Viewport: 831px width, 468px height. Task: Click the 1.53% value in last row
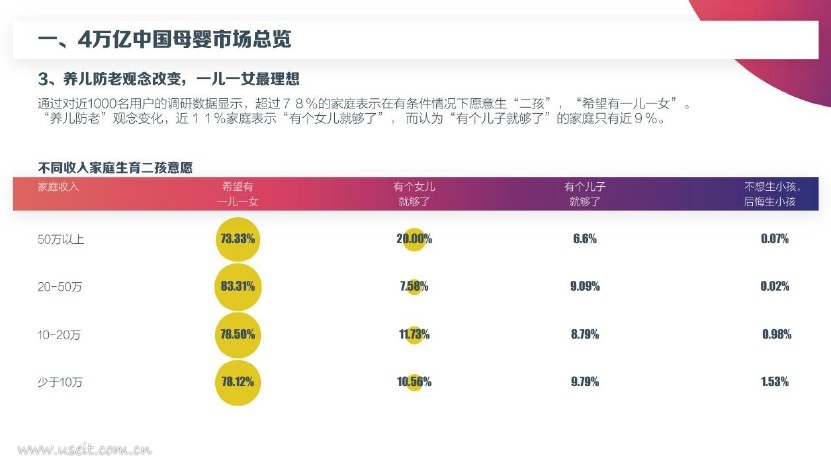click(x=774, y=382)
